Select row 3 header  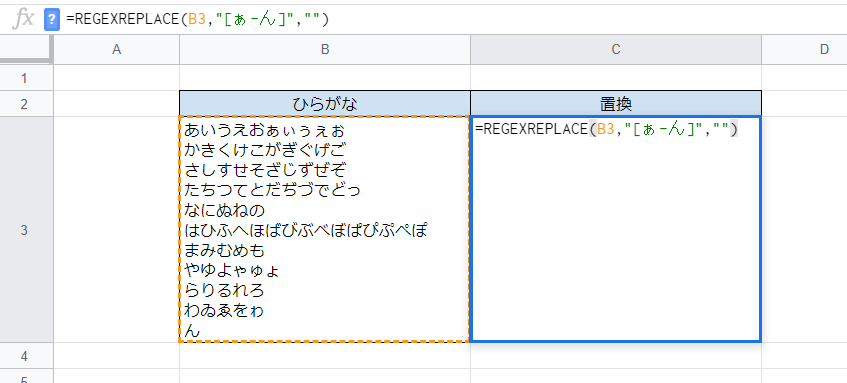(x=24, y=230)
